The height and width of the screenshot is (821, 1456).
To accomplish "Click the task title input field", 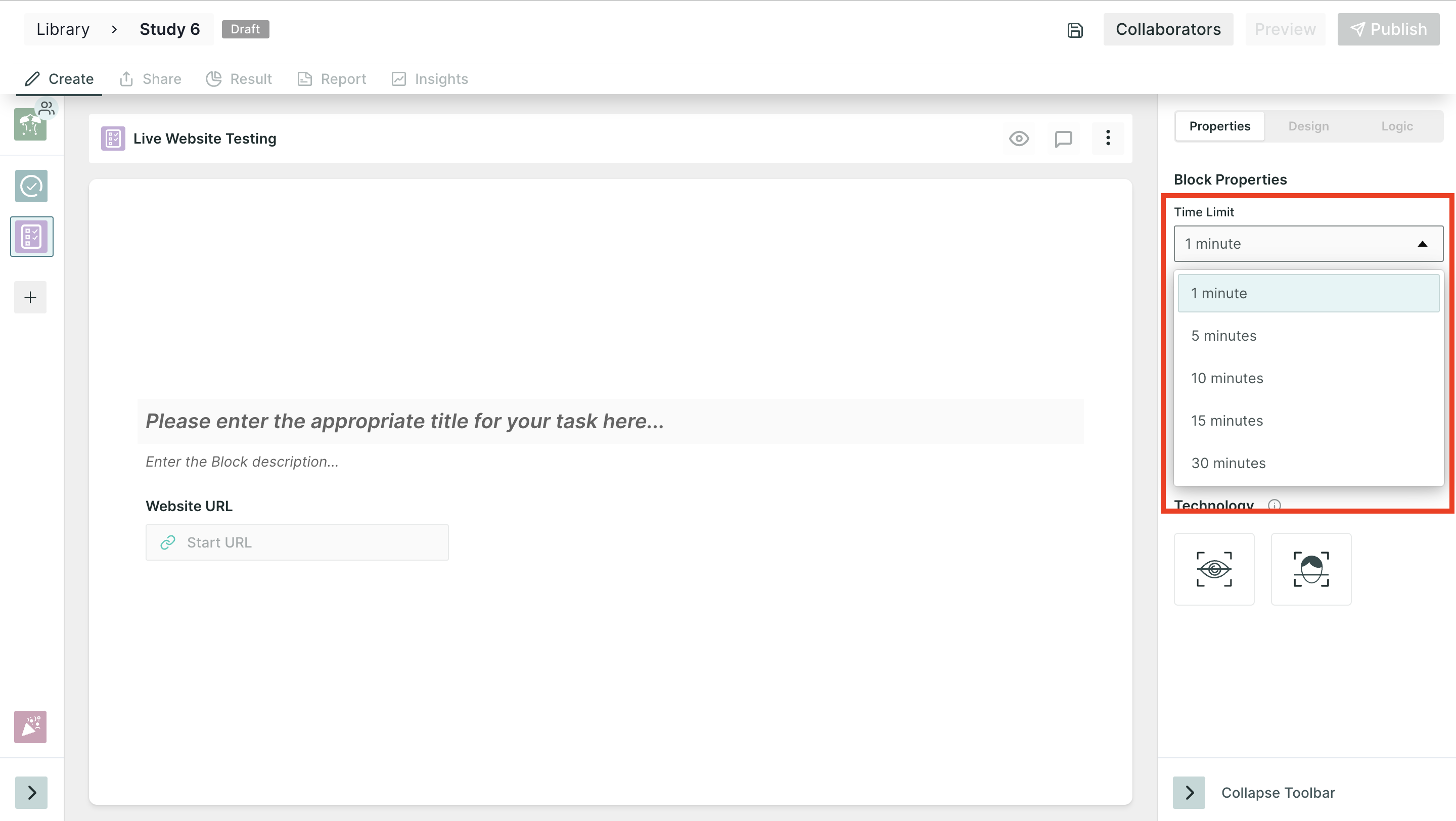I will (610, 421).
